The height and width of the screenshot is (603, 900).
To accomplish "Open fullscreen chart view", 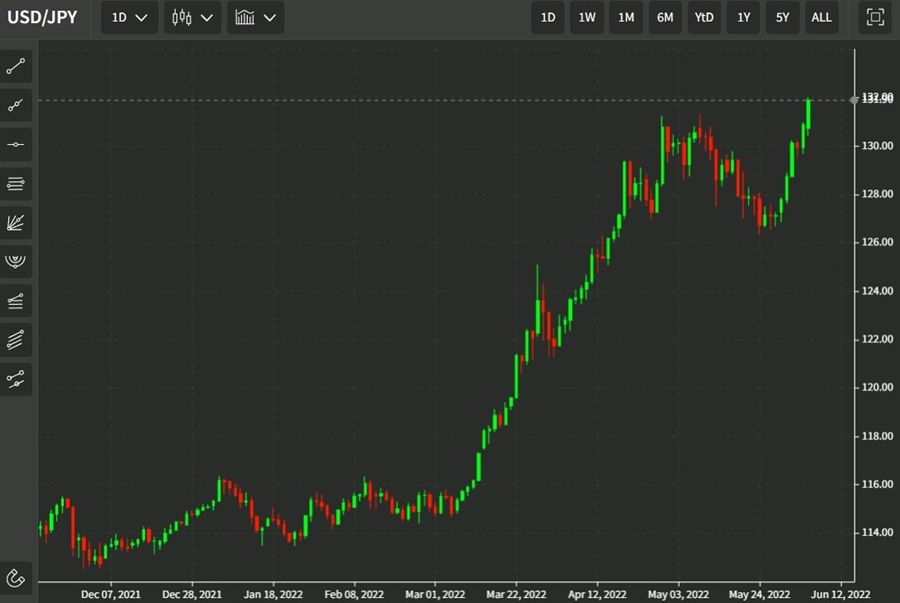I will [x=875, y=17].
